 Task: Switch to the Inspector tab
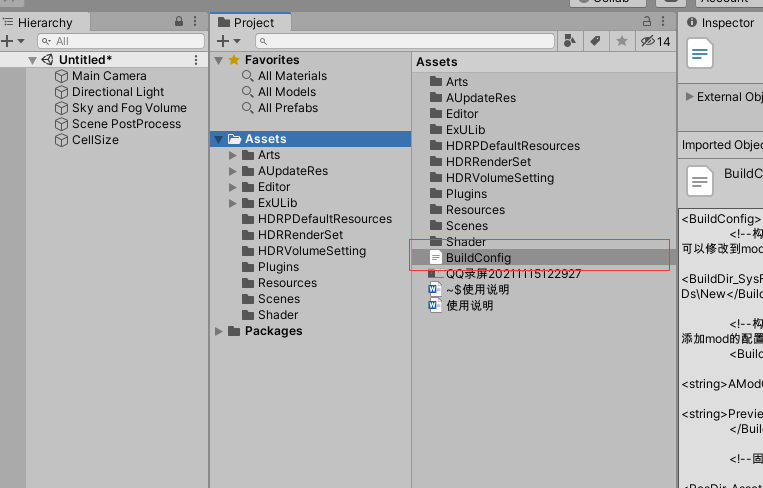click(x=721, y=22)
